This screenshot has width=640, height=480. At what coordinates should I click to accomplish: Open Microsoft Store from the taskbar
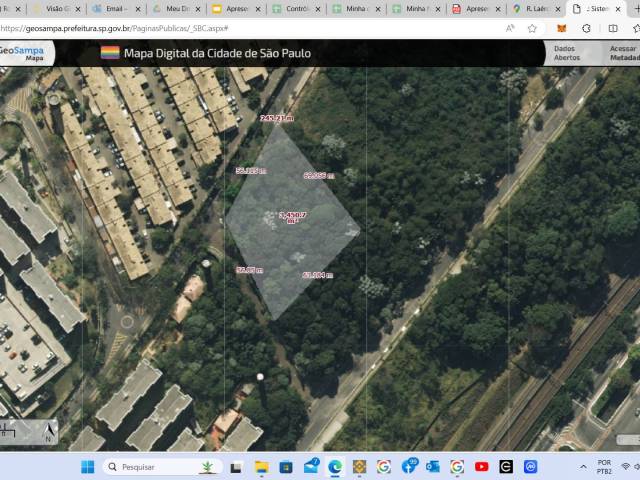coord(286,467)
